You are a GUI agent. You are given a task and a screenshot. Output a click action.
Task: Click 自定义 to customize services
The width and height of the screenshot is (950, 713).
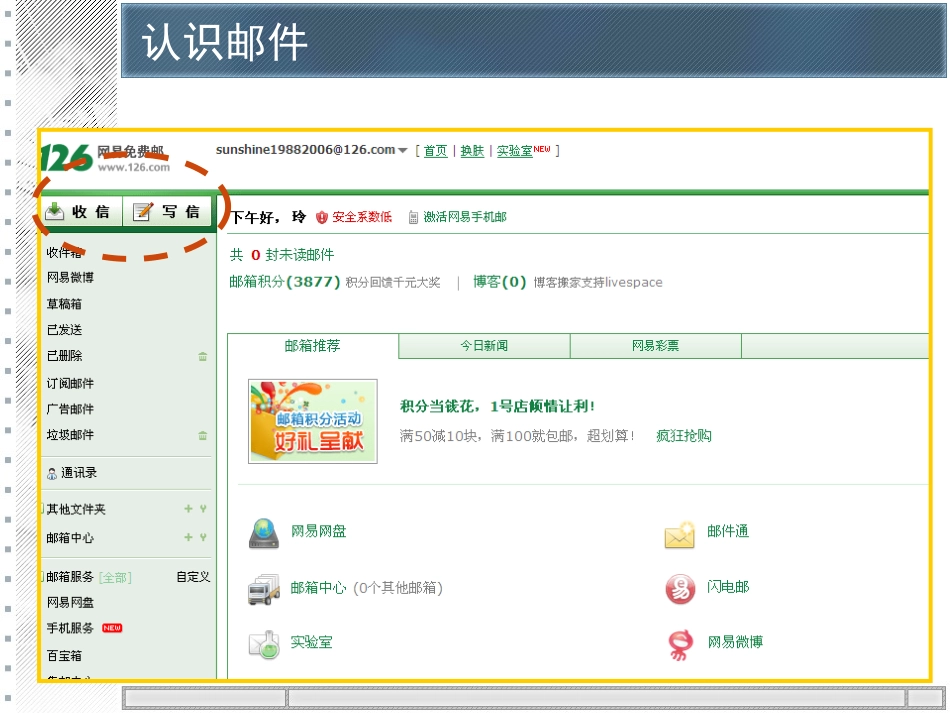coord(193,577)
